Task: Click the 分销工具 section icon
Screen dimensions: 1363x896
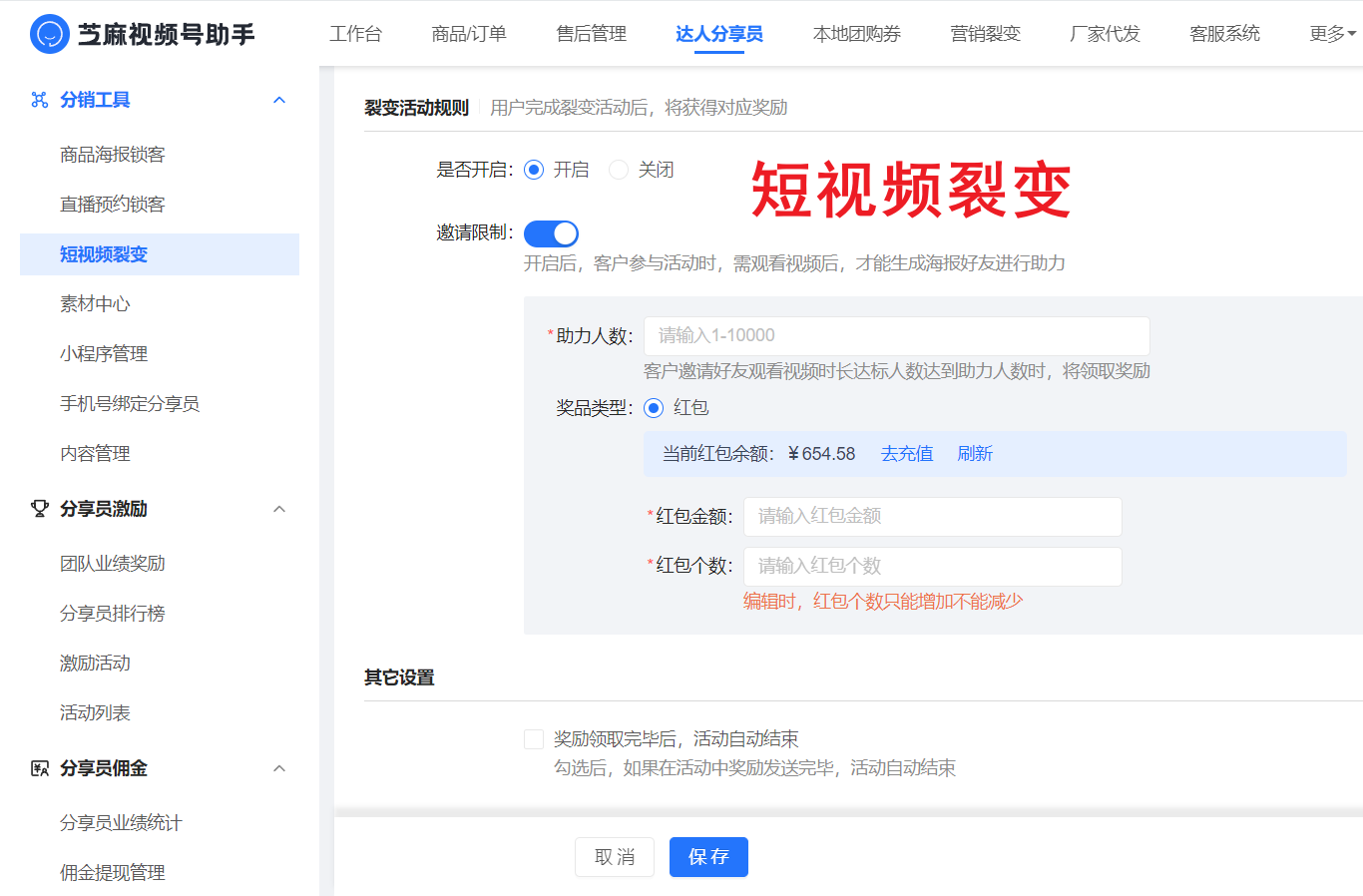Action: click(x=40, y=100)
